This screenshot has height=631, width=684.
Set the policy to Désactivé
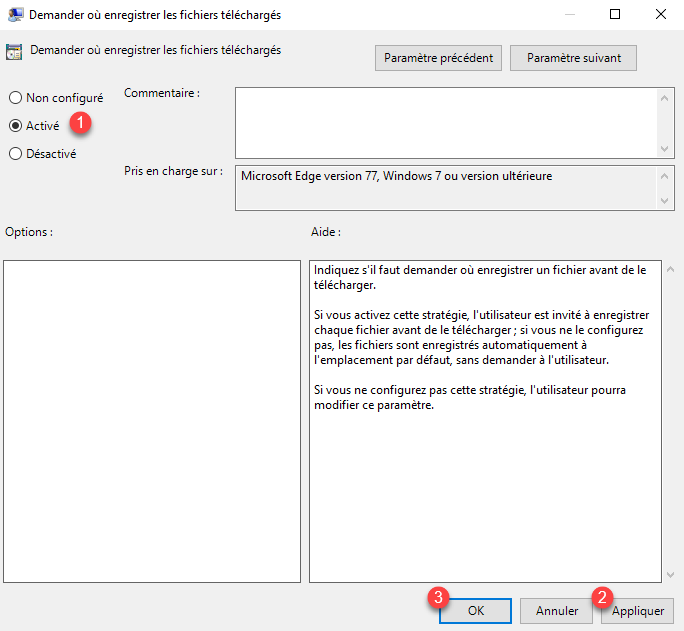(x=15, y=154)
